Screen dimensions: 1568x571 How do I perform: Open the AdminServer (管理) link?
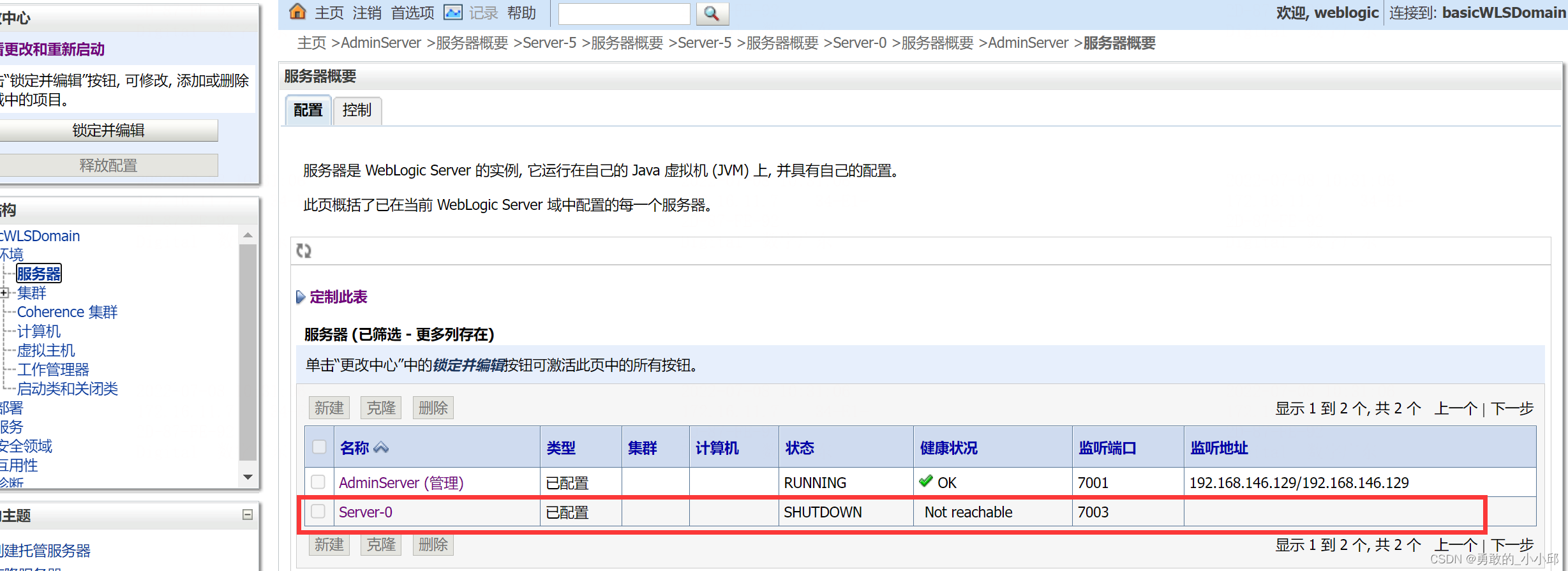tap(401, 483)
